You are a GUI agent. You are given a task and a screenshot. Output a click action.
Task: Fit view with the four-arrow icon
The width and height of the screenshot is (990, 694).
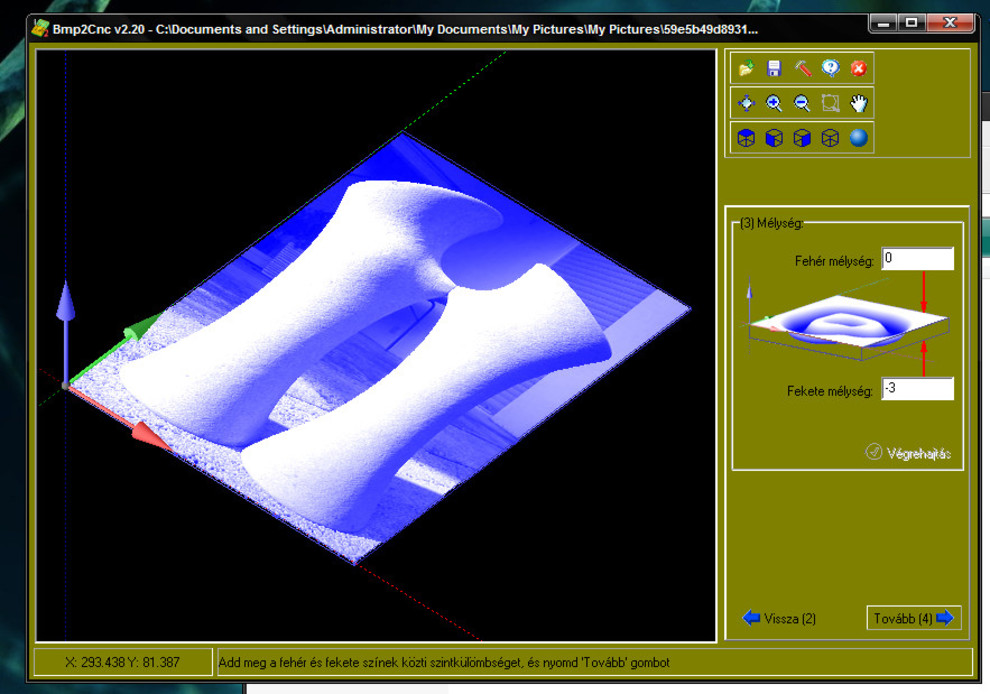pos(746,103)
